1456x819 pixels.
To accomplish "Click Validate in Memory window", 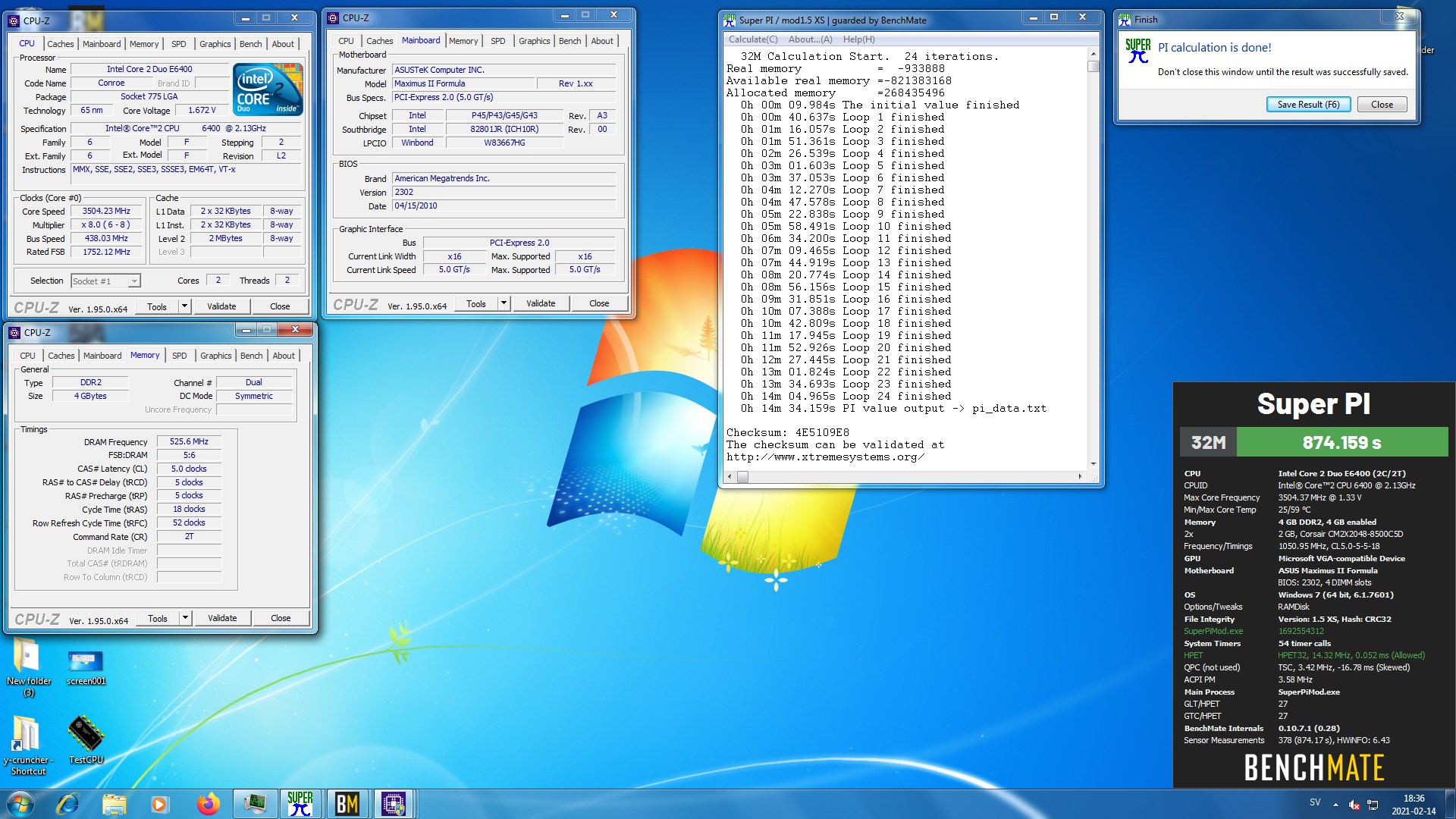I will 222,618.
